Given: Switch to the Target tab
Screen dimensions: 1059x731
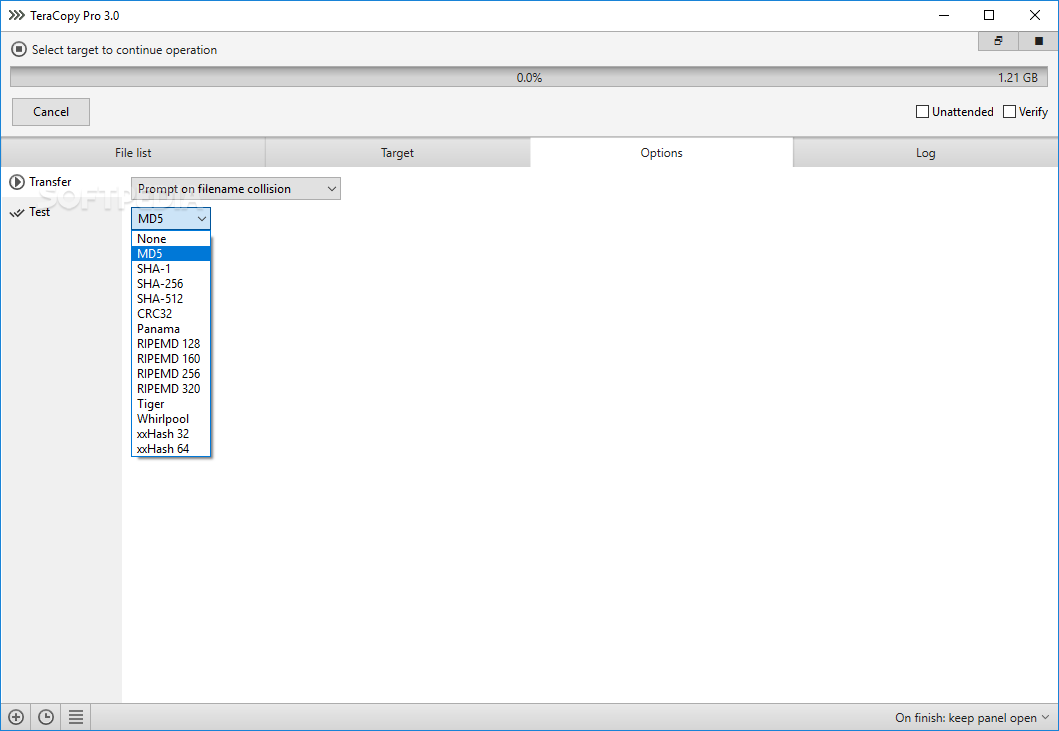Looking at the screenshot, I should click(397, 153).
